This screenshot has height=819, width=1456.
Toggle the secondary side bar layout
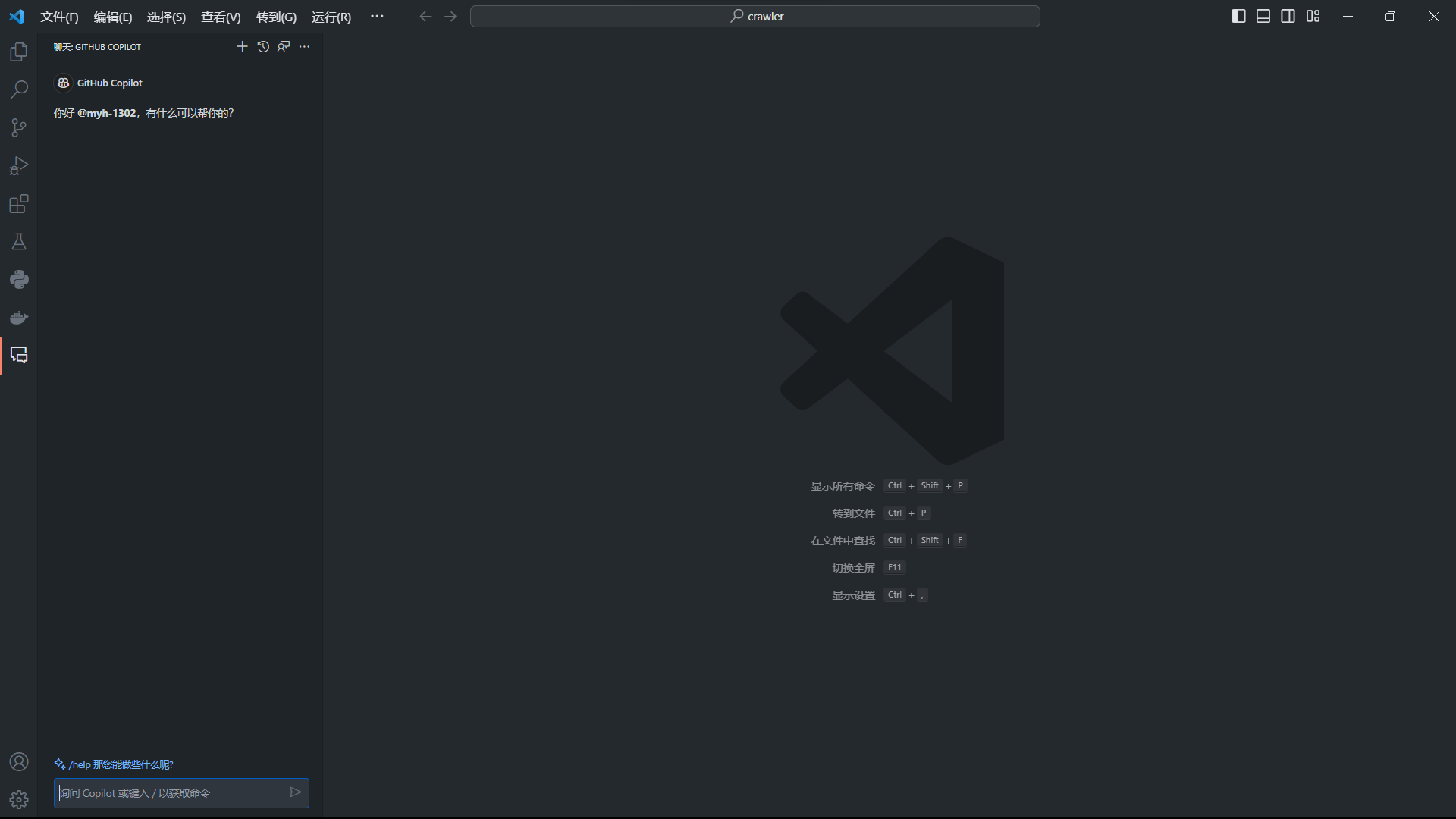[1288, 16]
